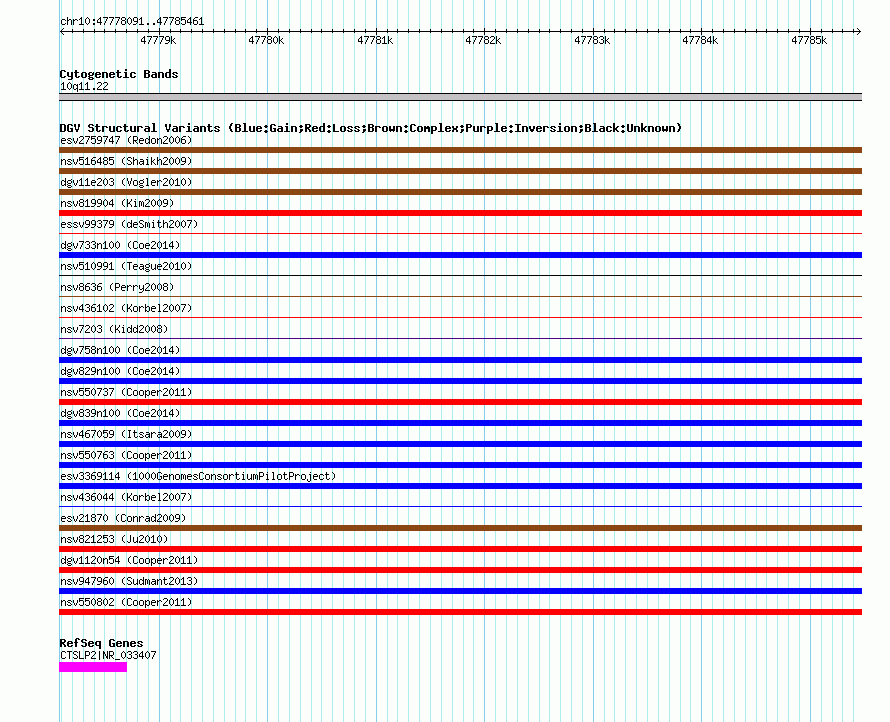The width and height of the screenshot is (890, 722).
Task: Click the blue bar under nsv947960
Action: (x=460, y=591)
